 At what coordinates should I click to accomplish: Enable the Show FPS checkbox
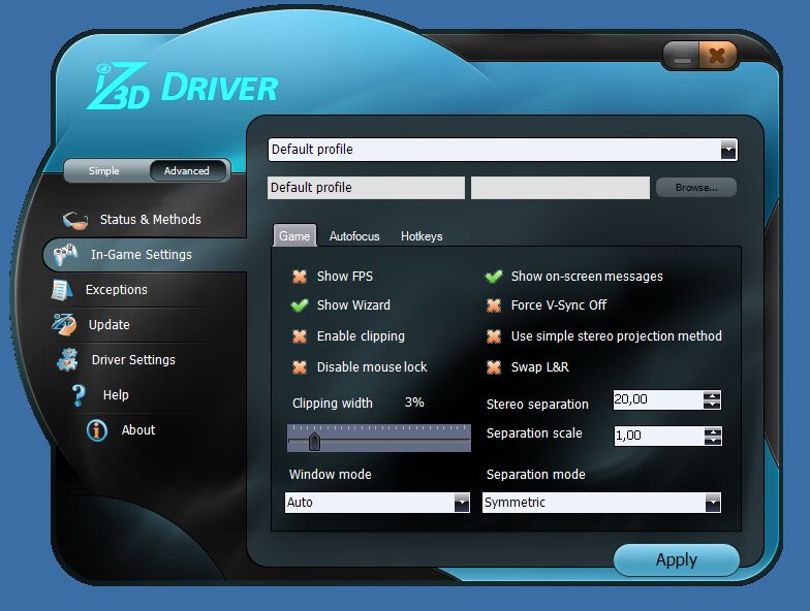pyautogui.click(x=300, y=277)
